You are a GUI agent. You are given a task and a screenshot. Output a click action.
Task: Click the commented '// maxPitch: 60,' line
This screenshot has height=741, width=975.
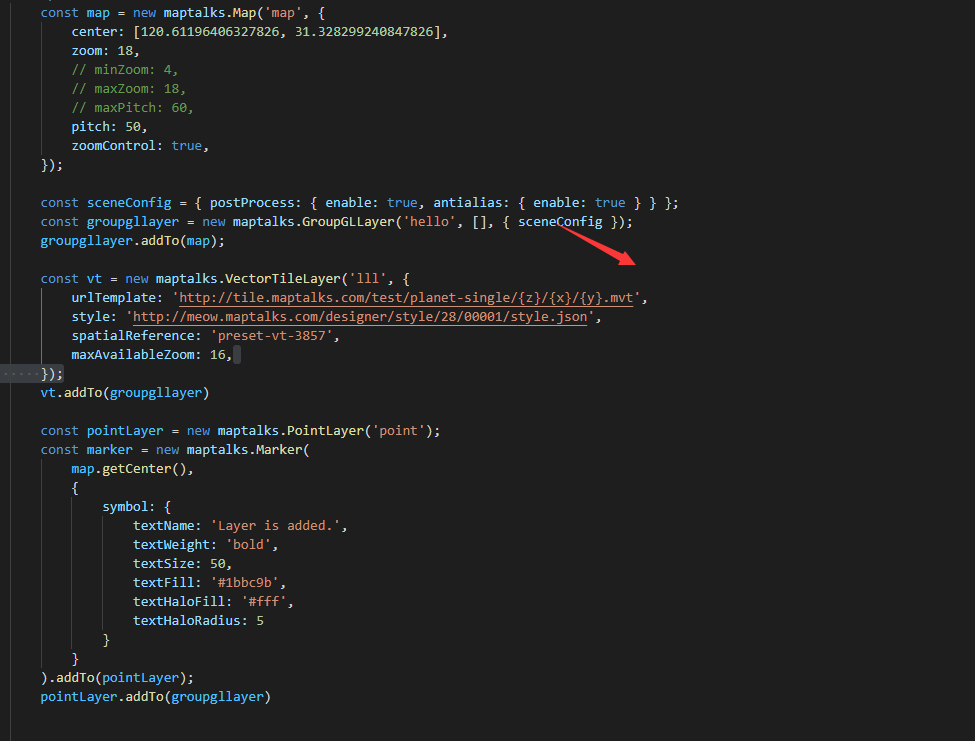(132, 108)
